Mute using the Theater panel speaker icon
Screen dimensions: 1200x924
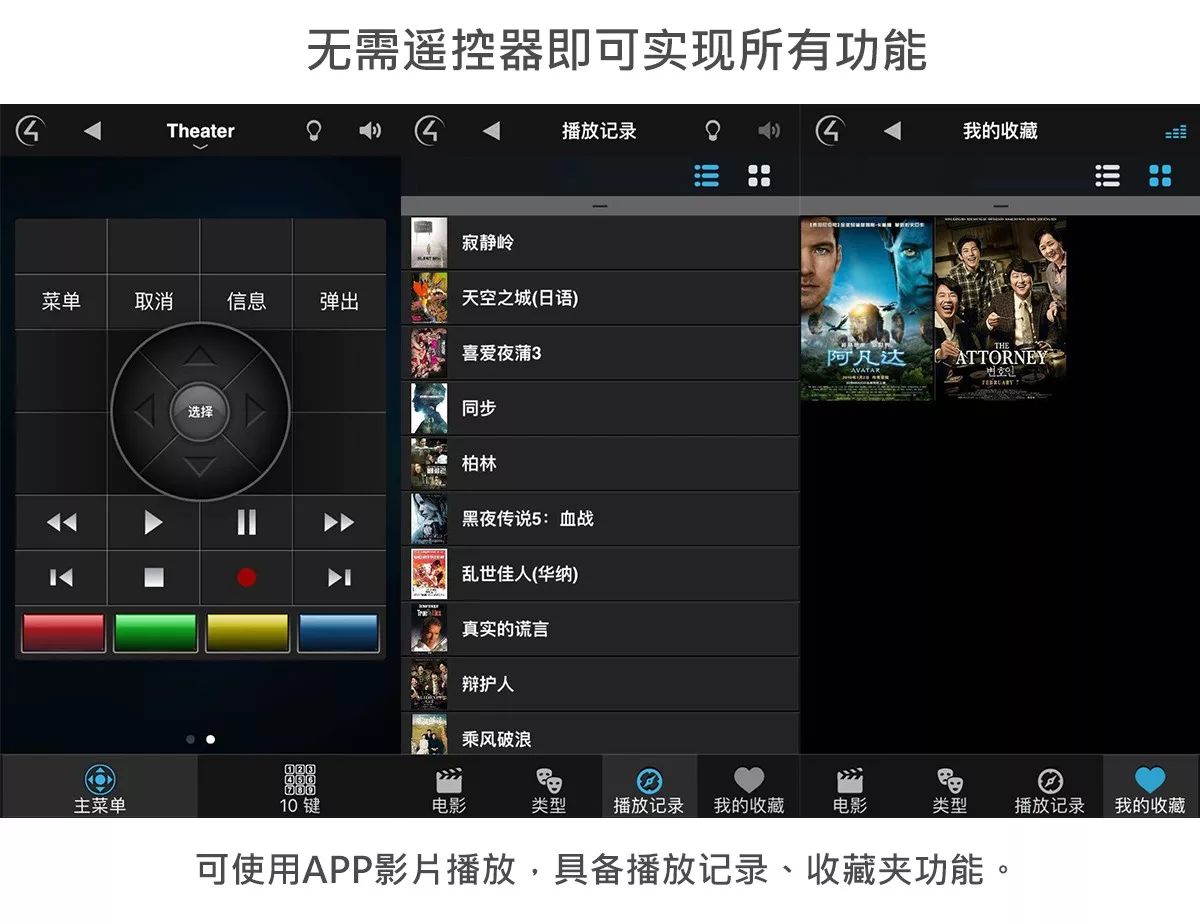(x=370, y=130)
